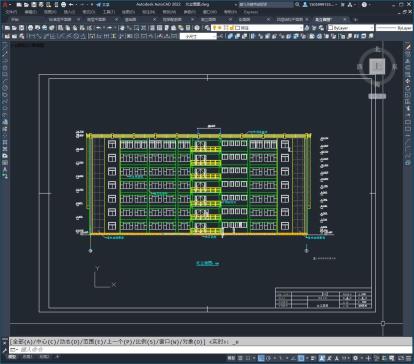Activate Pan hand tool in Standard toolbar
The image size is (414, 364).
click(122, 28)
